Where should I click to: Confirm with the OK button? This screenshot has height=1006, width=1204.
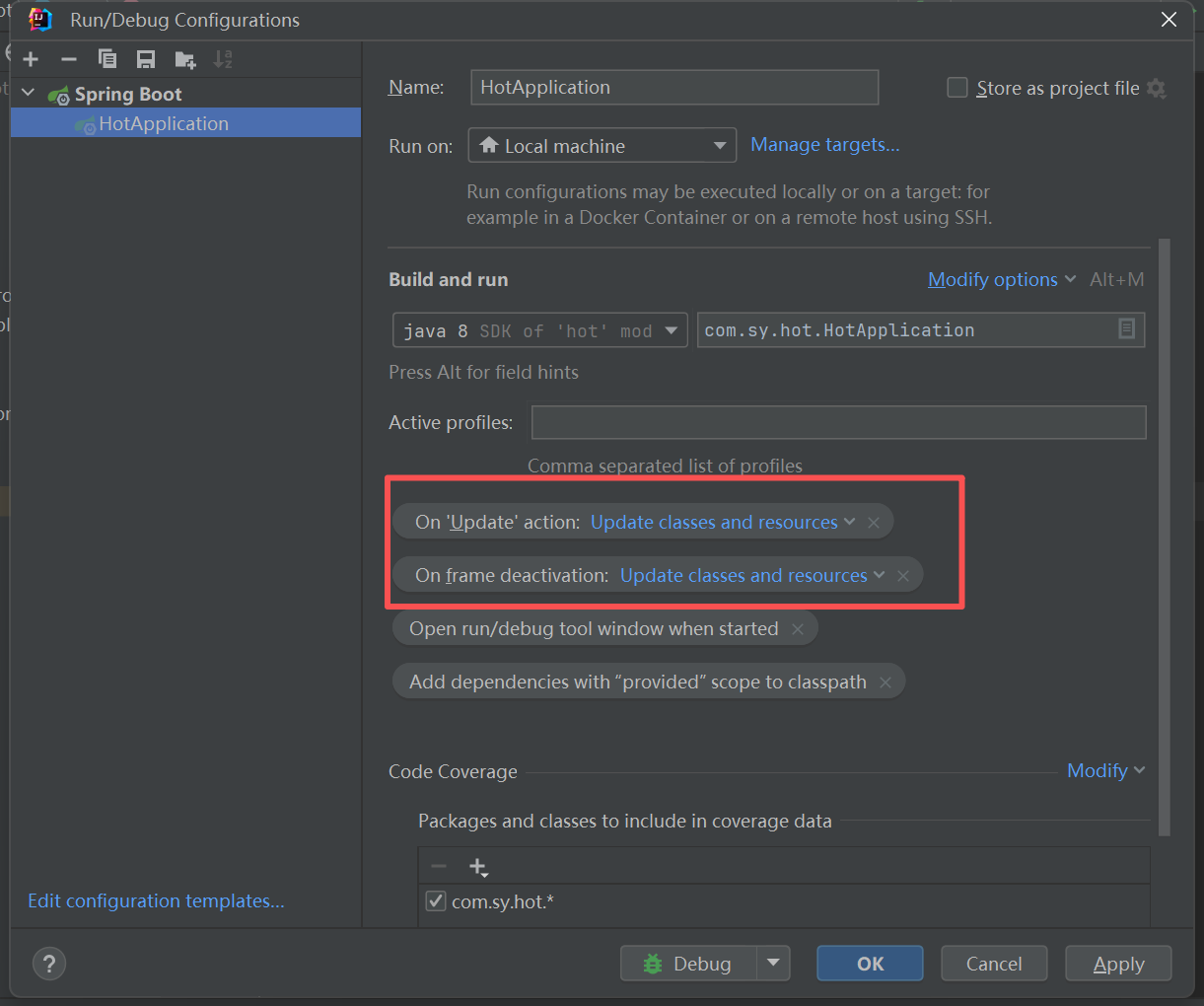(870, 964)
